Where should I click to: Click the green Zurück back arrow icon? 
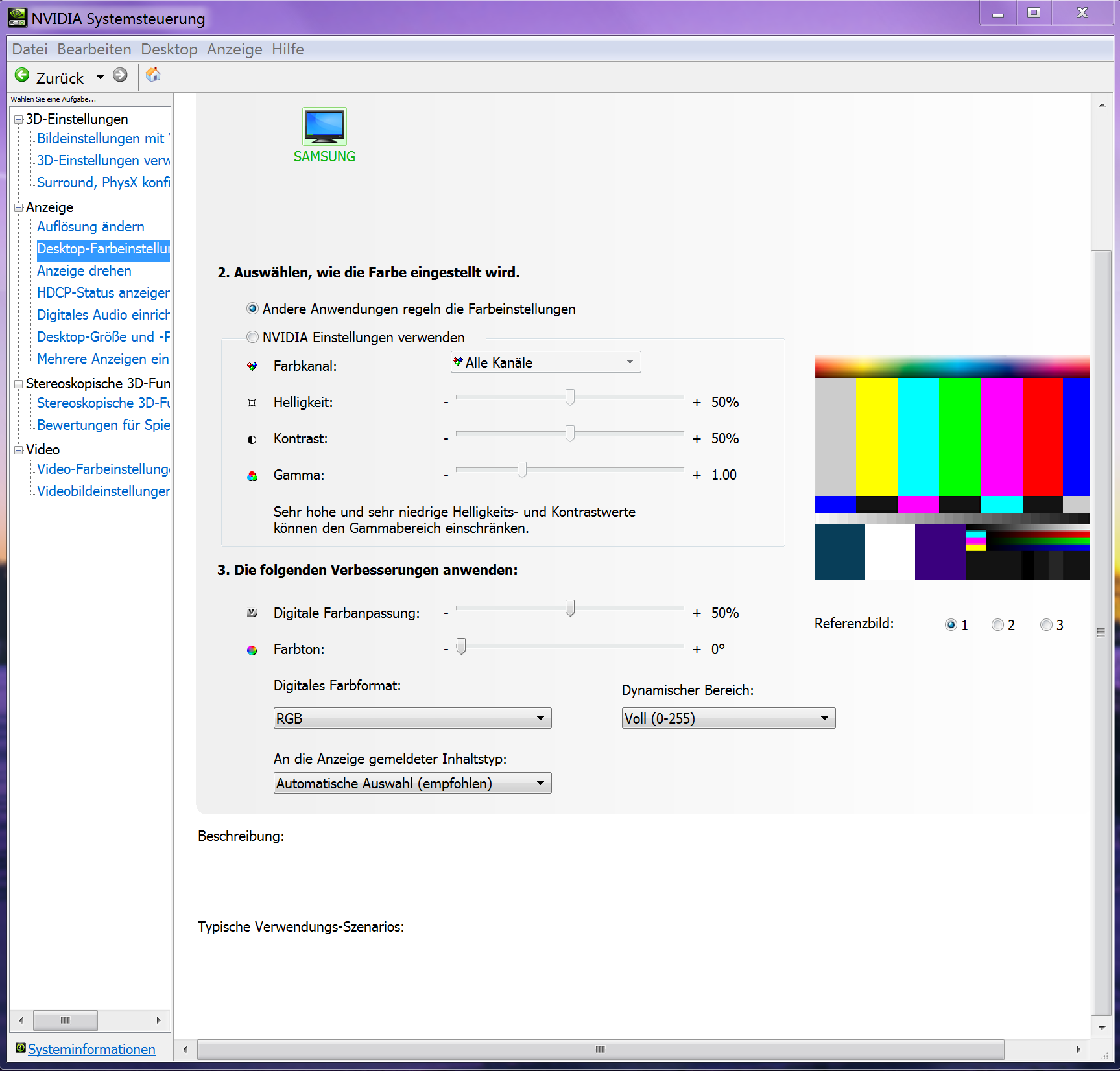point(22,76)
